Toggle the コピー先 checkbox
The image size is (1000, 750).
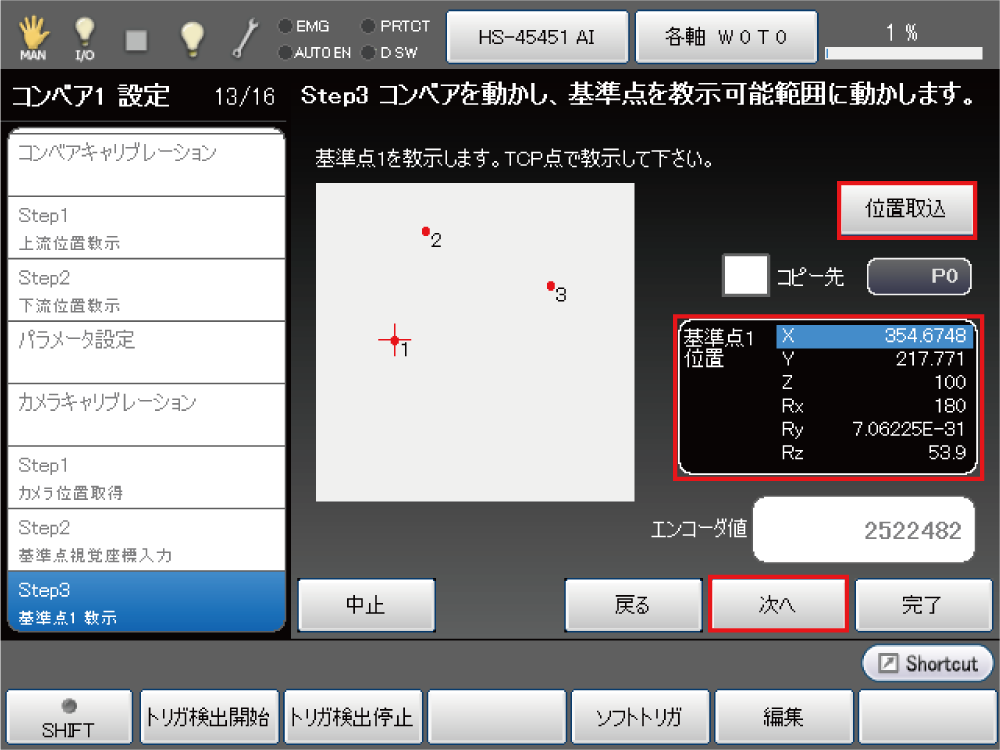746,276
